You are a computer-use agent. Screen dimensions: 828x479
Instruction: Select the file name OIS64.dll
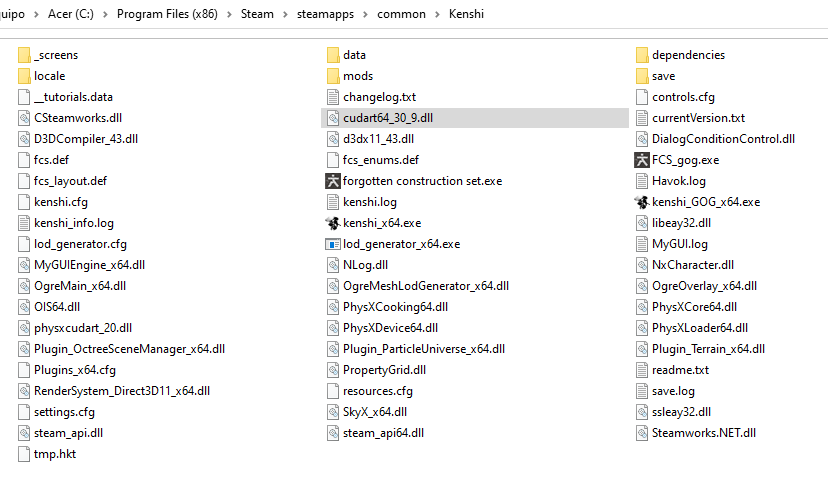coord(57,307)
